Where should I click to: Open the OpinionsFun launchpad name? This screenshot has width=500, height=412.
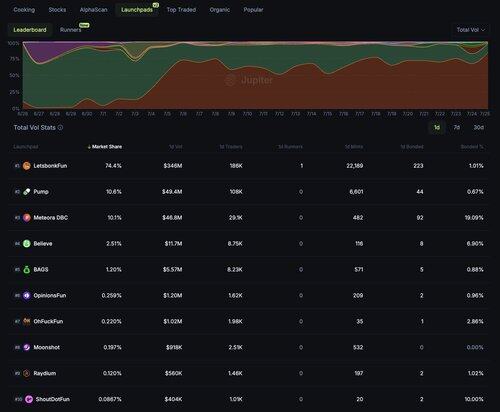(50, 295)
